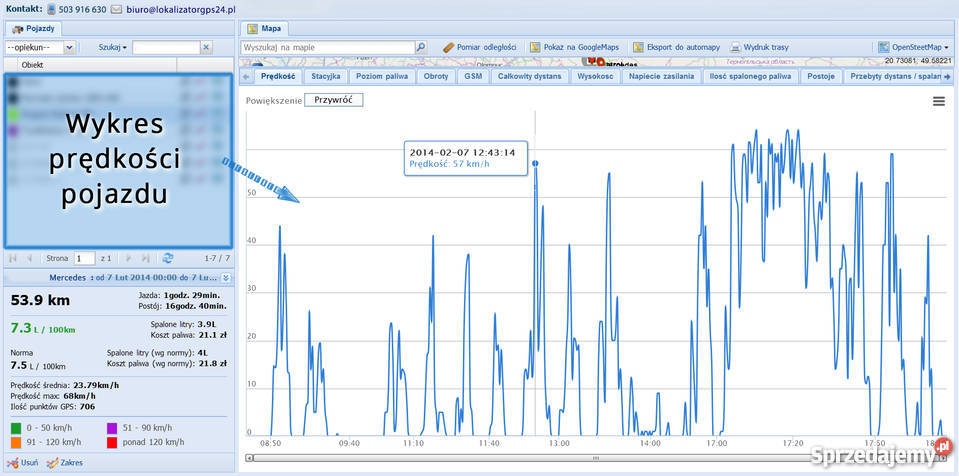Screen dimensions: 959x476
Task: Click Pomiar odległości toolbar button
Action: click(480, 47)
